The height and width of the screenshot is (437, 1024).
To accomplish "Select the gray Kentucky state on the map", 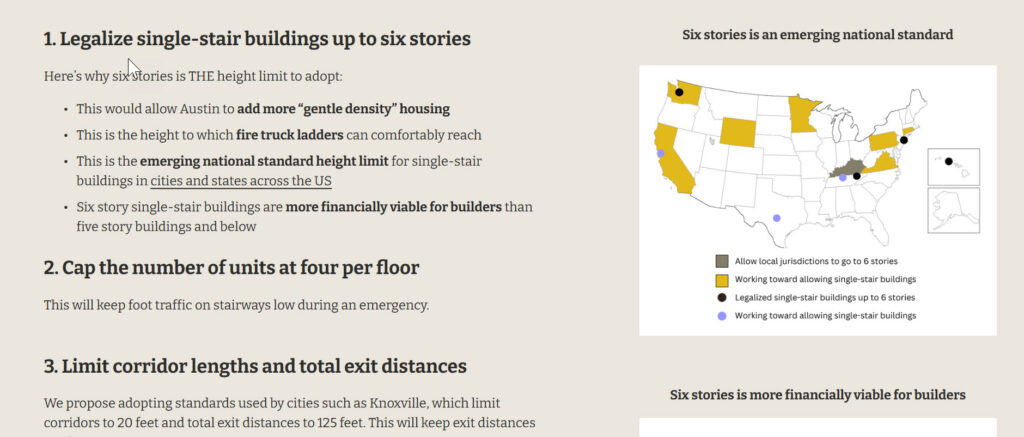I will pyautogui.click(x=851, y=167).
